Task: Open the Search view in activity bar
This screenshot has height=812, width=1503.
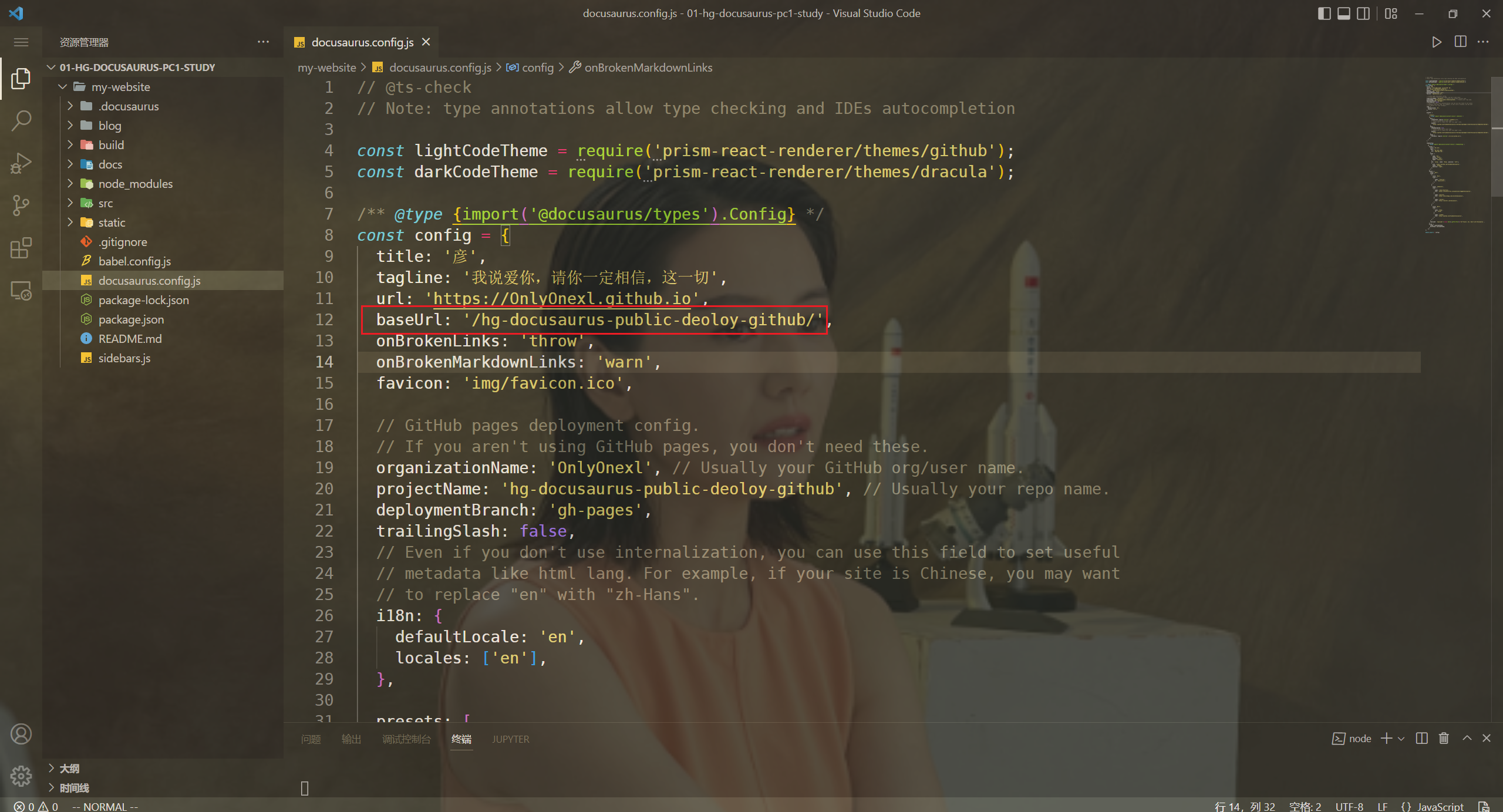Action: [x=21, y=120]
